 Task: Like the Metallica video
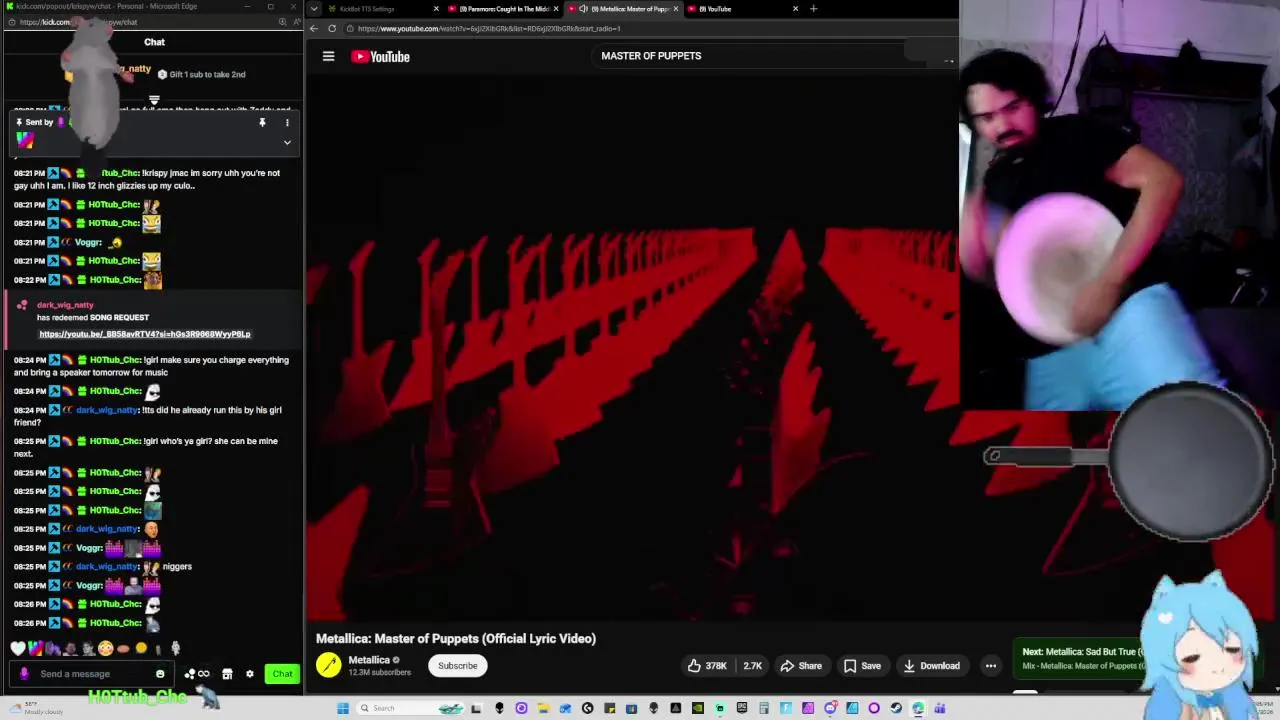(706, 666)
